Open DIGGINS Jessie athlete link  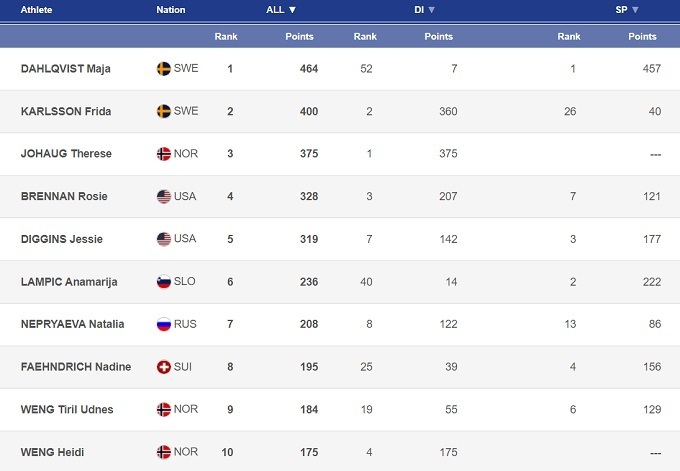(x=62, y=240)
